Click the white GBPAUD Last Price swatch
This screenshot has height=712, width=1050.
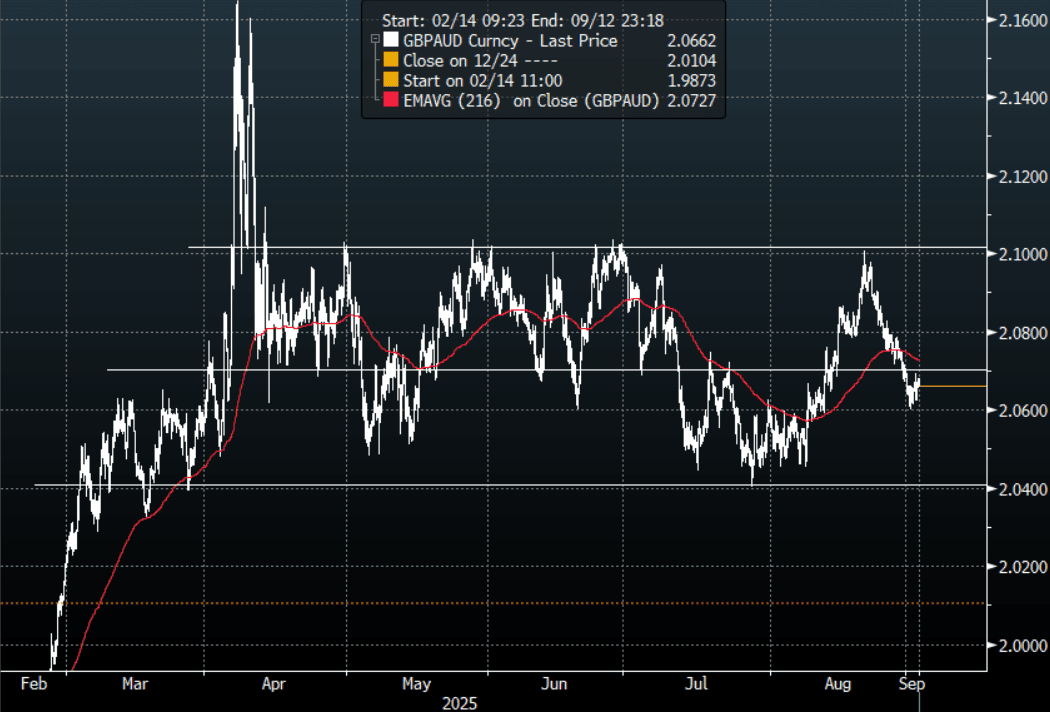click(390, 41)
